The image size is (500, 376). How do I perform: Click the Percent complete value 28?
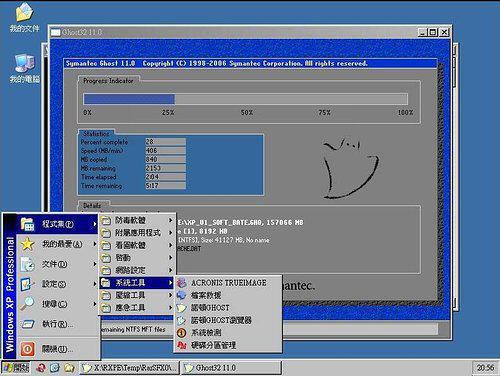pyautogui.click(x=165, y=142)
